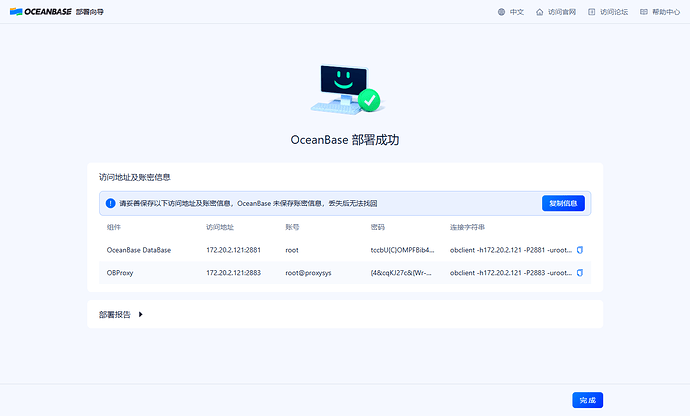Open 访问官网 link
Image resolution: width=690 pixels, height=416 pixels.
point(562,12)
